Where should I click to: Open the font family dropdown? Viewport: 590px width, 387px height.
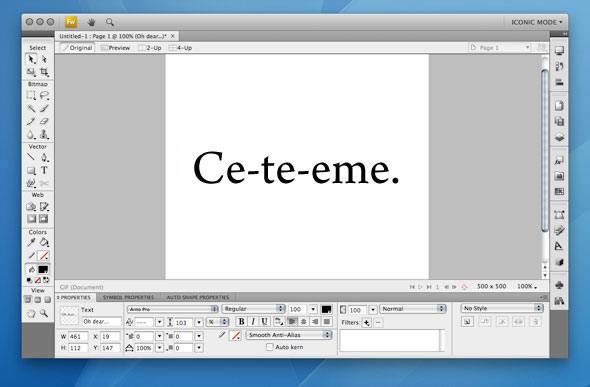(x=173, y=309)
